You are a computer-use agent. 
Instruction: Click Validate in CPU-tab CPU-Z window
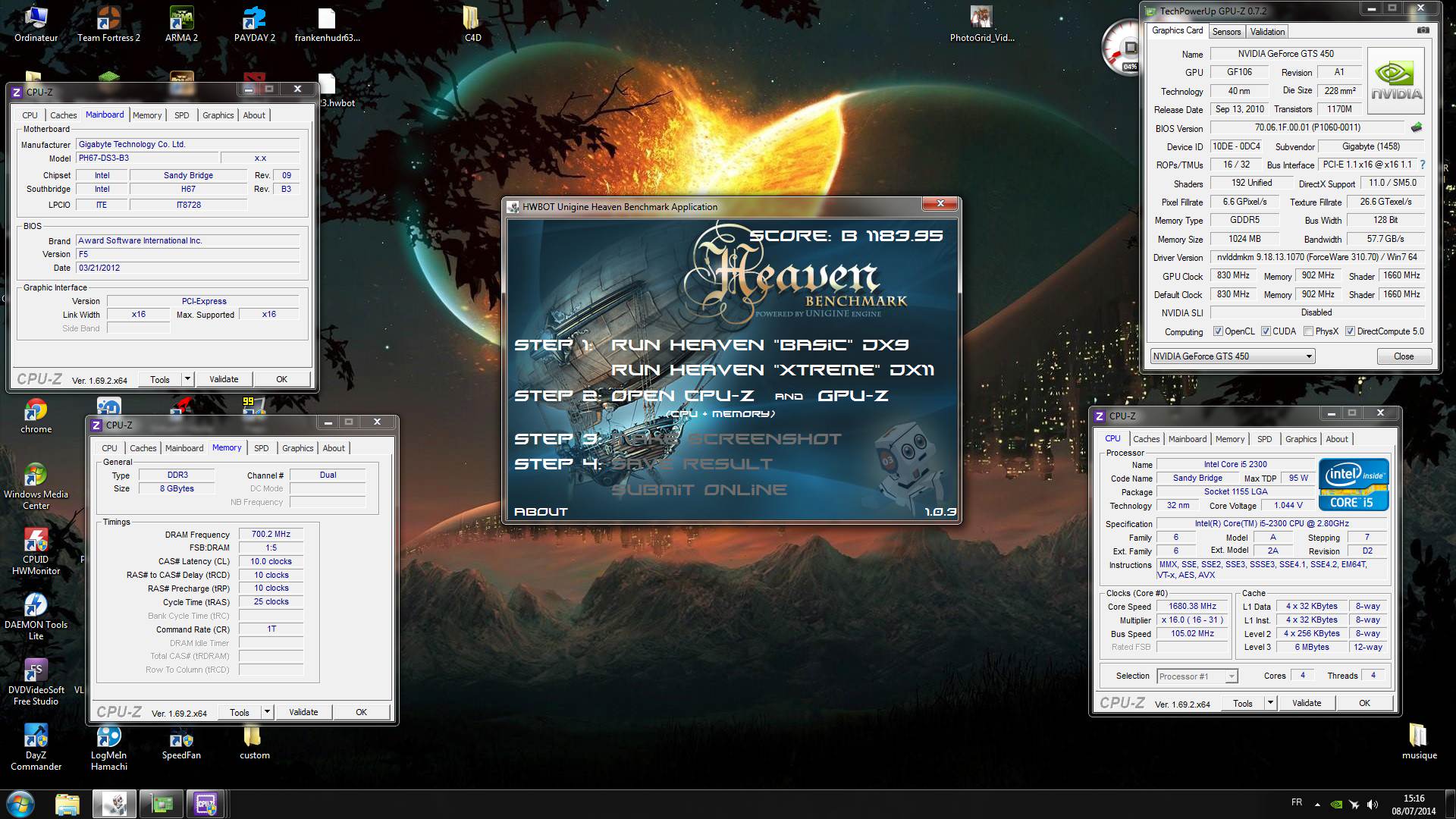coord(1306,702)
